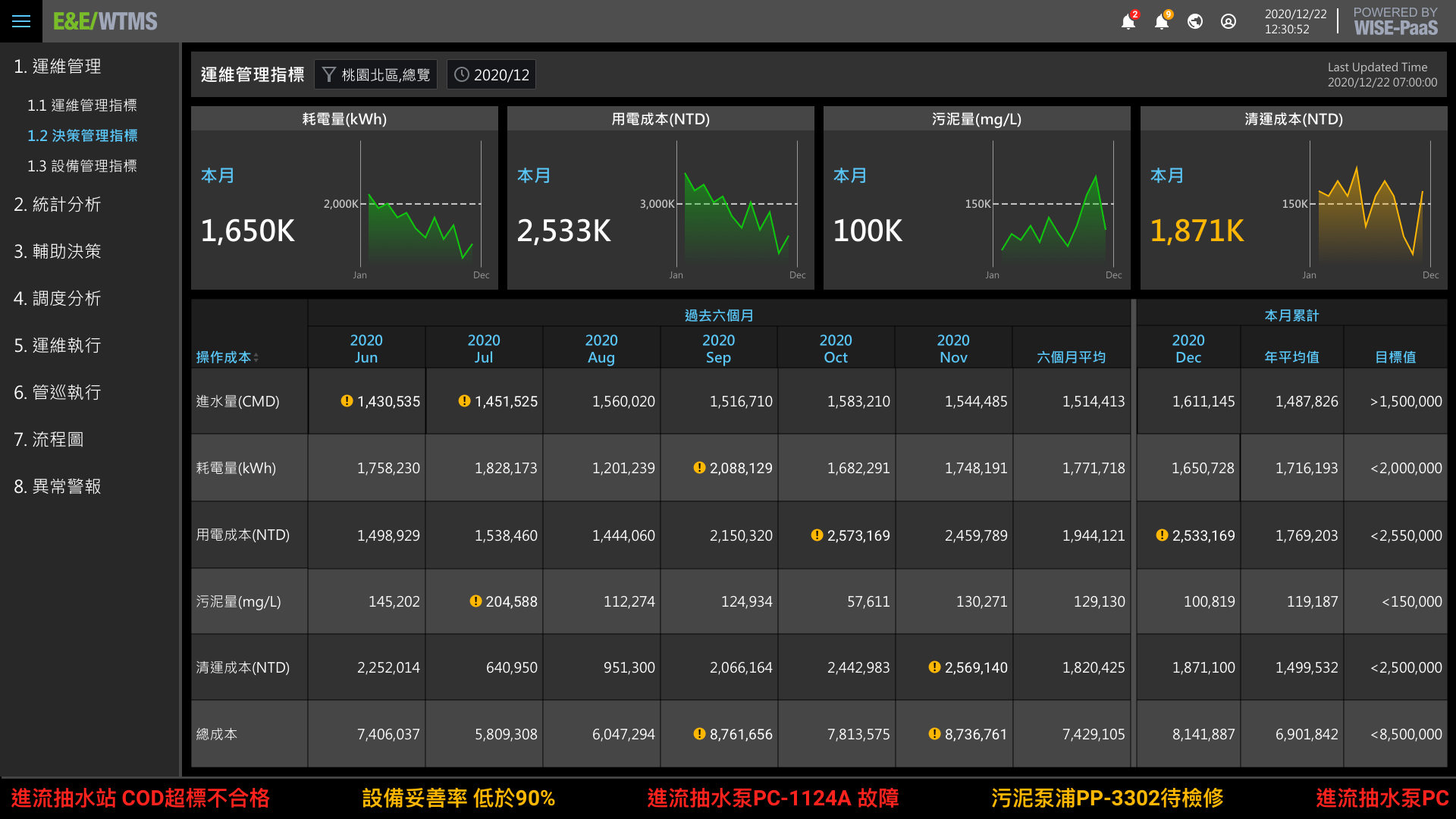This screenshot has height=819, width=1456.
Task: Select 1.1 運維管理指標
Action: pos(82,105)
